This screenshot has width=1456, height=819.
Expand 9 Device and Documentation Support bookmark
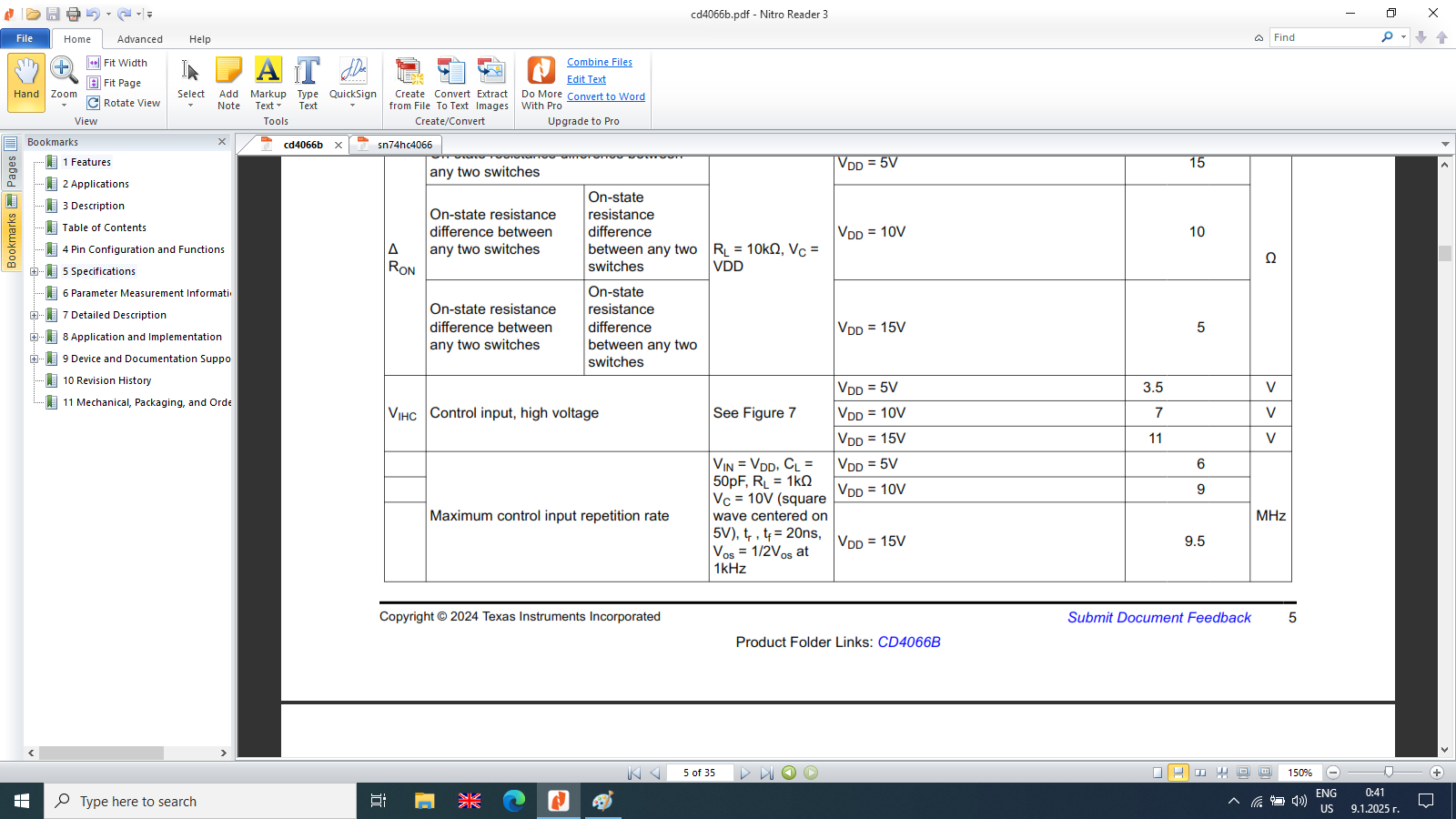point(35,359)
